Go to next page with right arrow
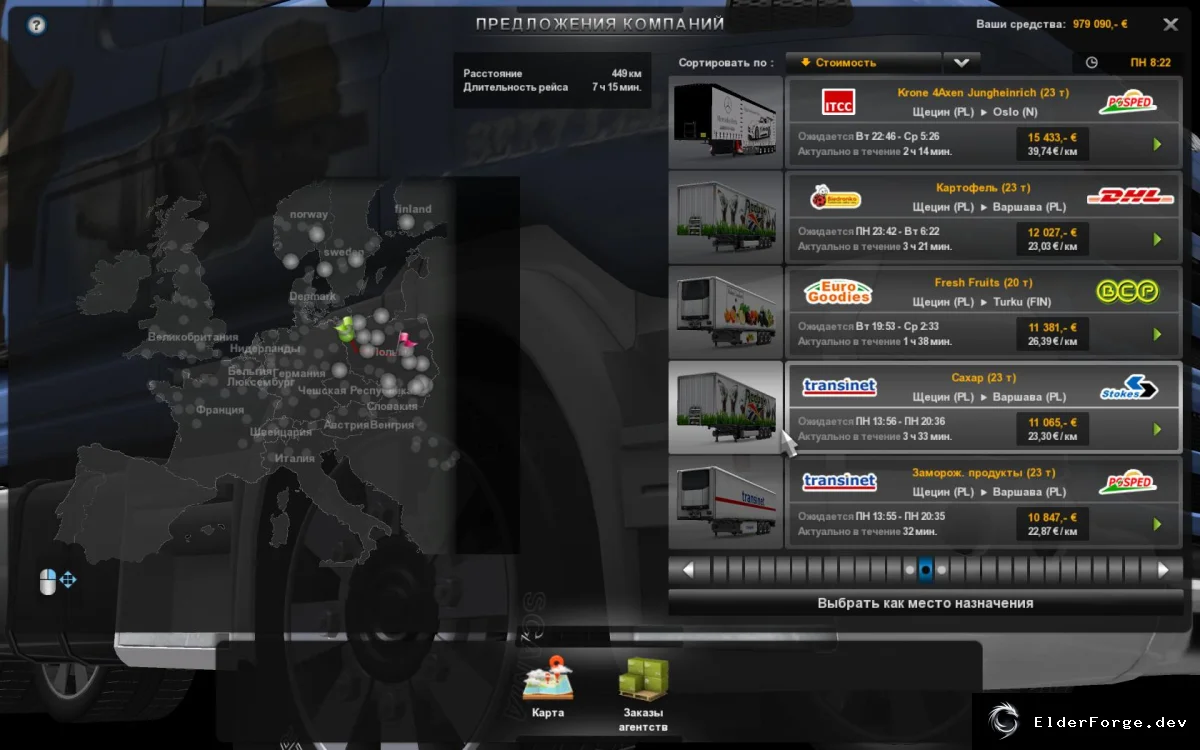Image resolution: width=1200 pixels, height=750 pixels. pyautogui.click(x=1163, y=570)
